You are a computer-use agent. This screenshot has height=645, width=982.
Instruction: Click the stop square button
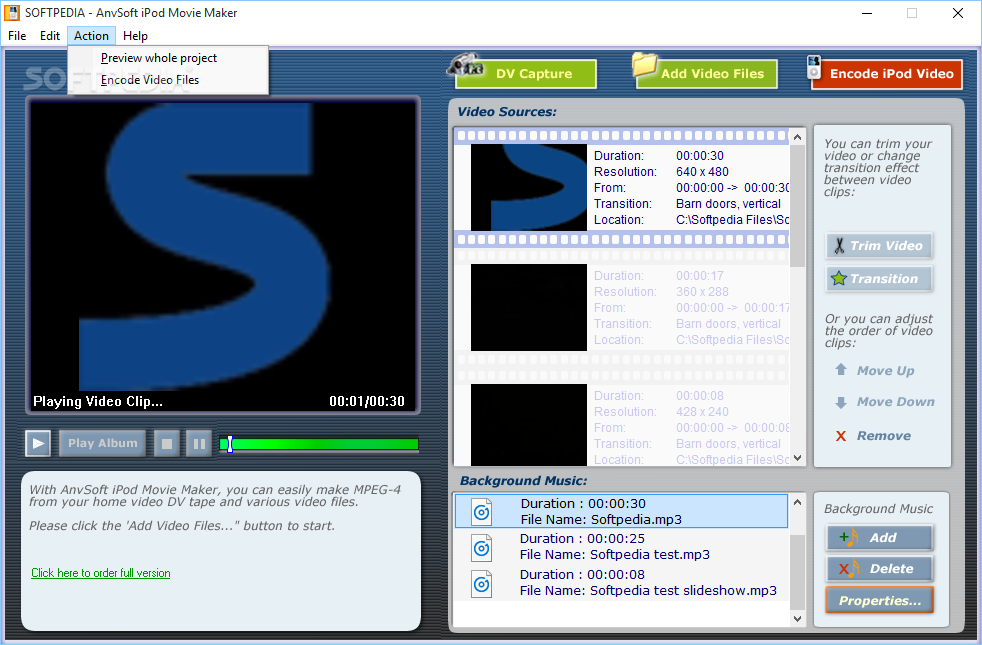point(167,443)
